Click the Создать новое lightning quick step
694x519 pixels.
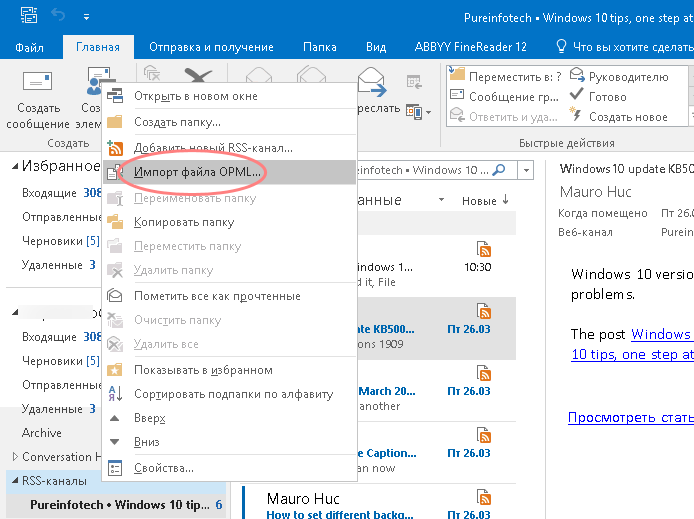click(618, 116)
